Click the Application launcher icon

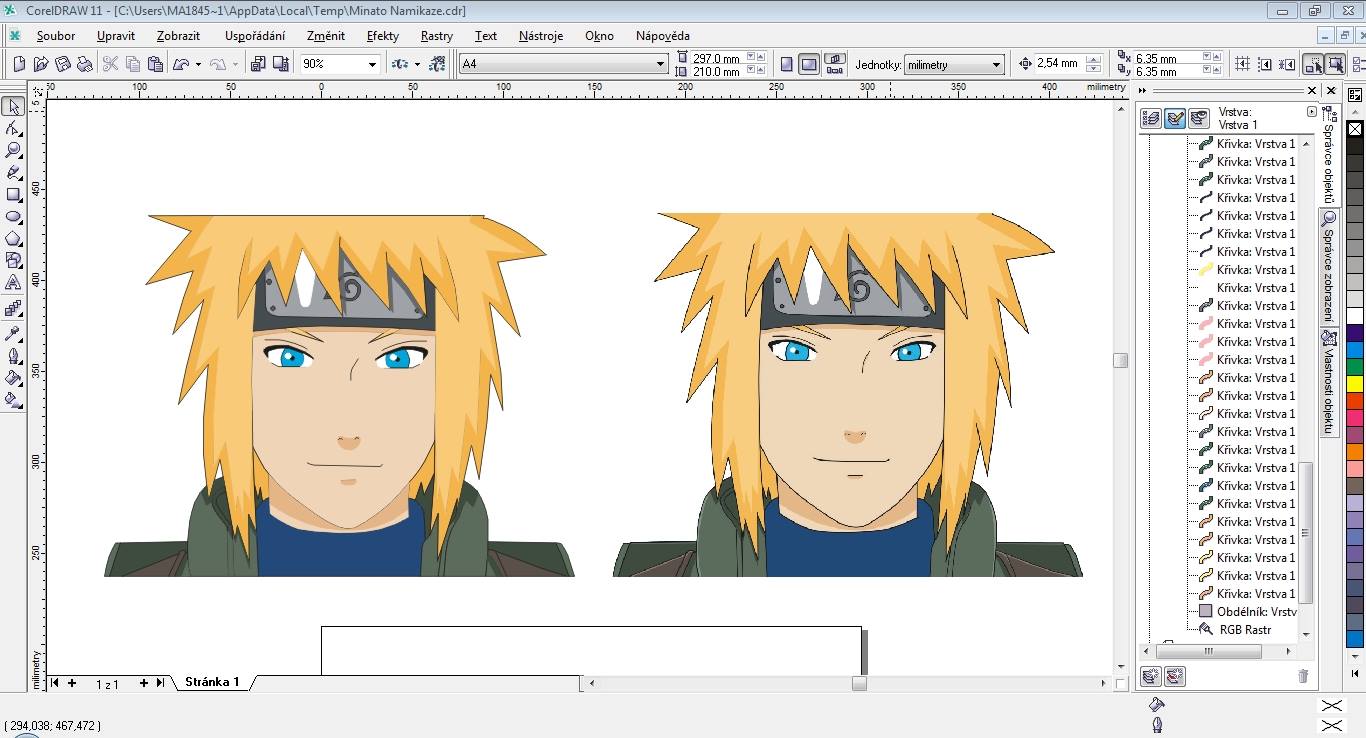click(401, 64)
